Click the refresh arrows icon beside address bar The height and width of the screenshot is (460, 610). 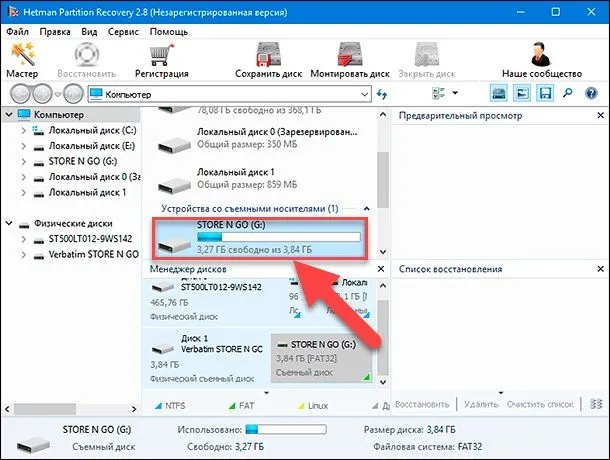(382, 94)
